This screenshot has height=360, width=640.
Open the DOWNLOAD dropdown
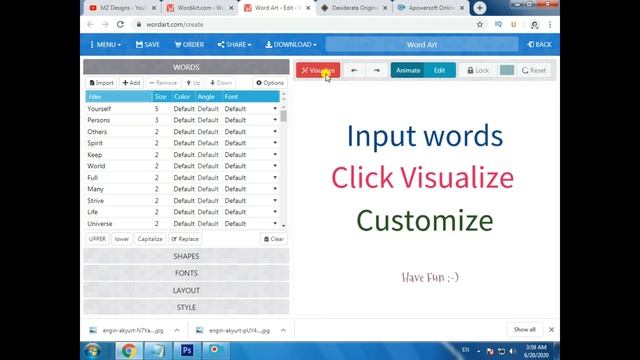pyautogui.click(x=291, y=44)
